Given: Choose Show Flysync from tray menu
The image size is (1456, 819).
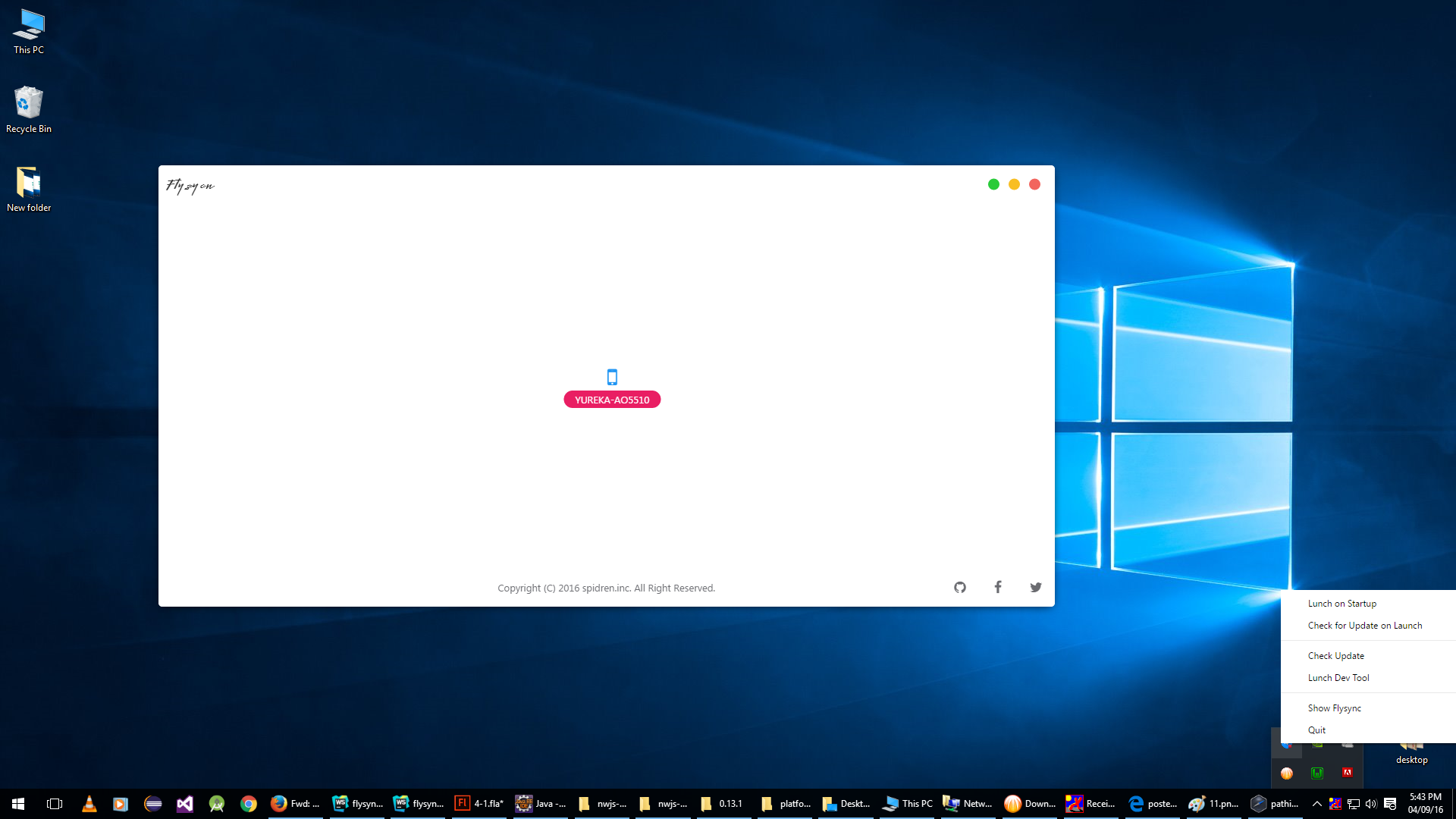Looking at the screenshot, I should point(1334,708).
